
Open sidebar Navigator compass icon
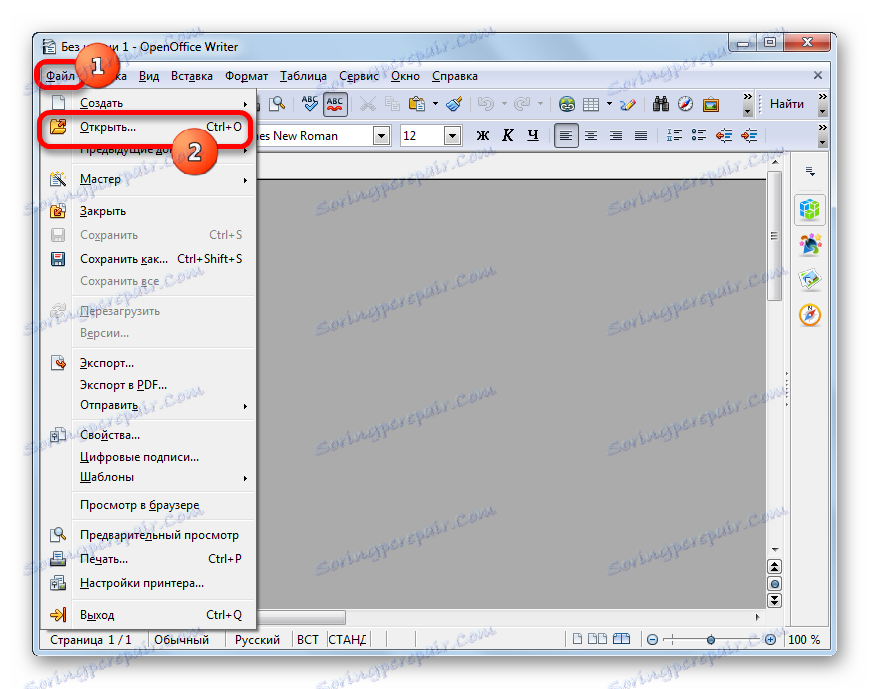(810, 315)
